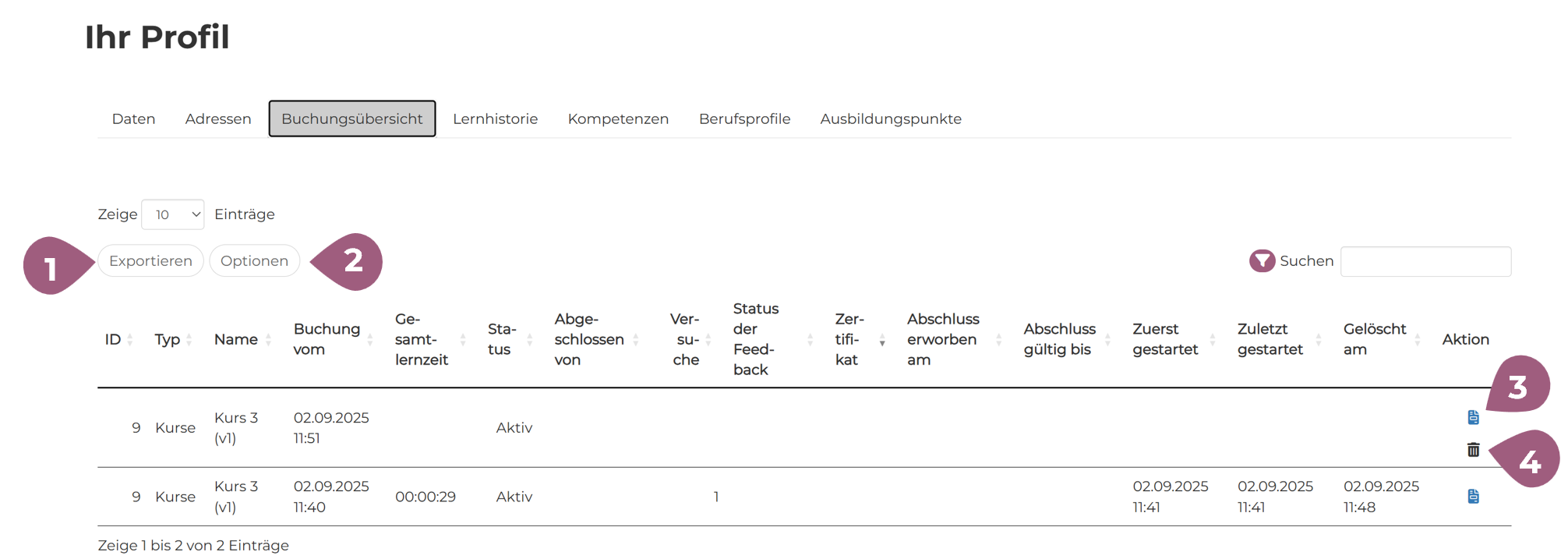Sort table by ID column arrows

130,340
